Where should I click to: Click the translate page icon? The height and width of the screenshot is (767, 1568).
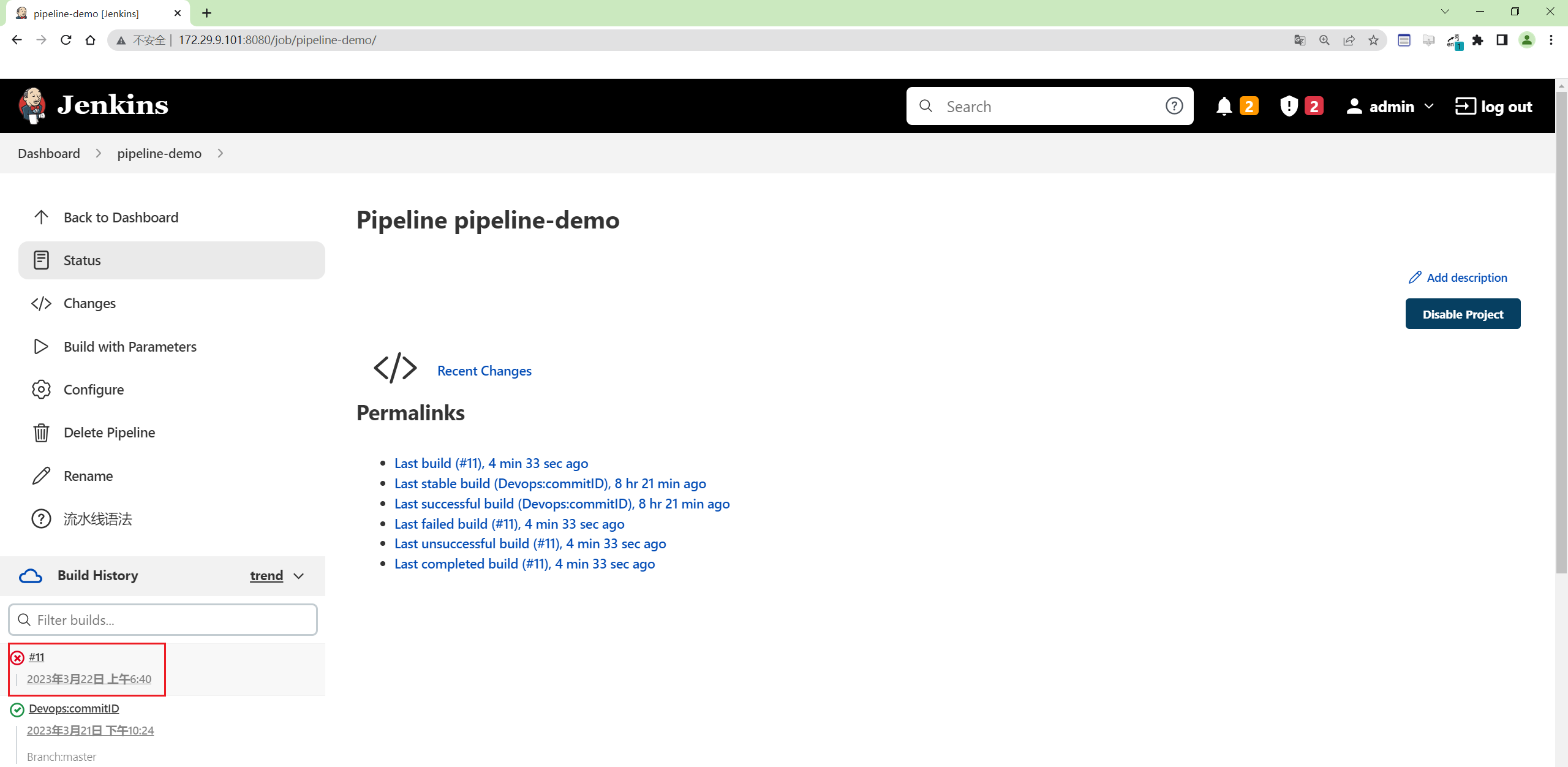tap(1300, 40)
